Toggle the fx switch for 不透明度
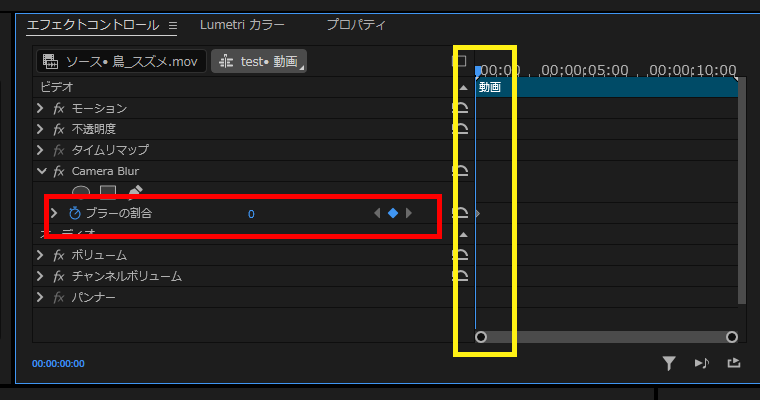The image size is (760, 400). [59, 129]
